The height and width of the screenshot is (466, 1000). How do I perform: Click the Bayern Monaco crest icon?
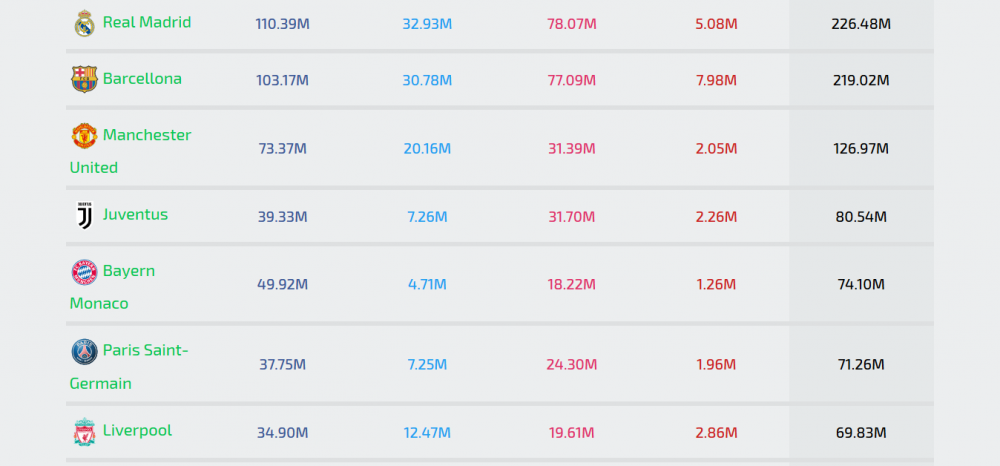pyautogui.click(x=84, y=272)
